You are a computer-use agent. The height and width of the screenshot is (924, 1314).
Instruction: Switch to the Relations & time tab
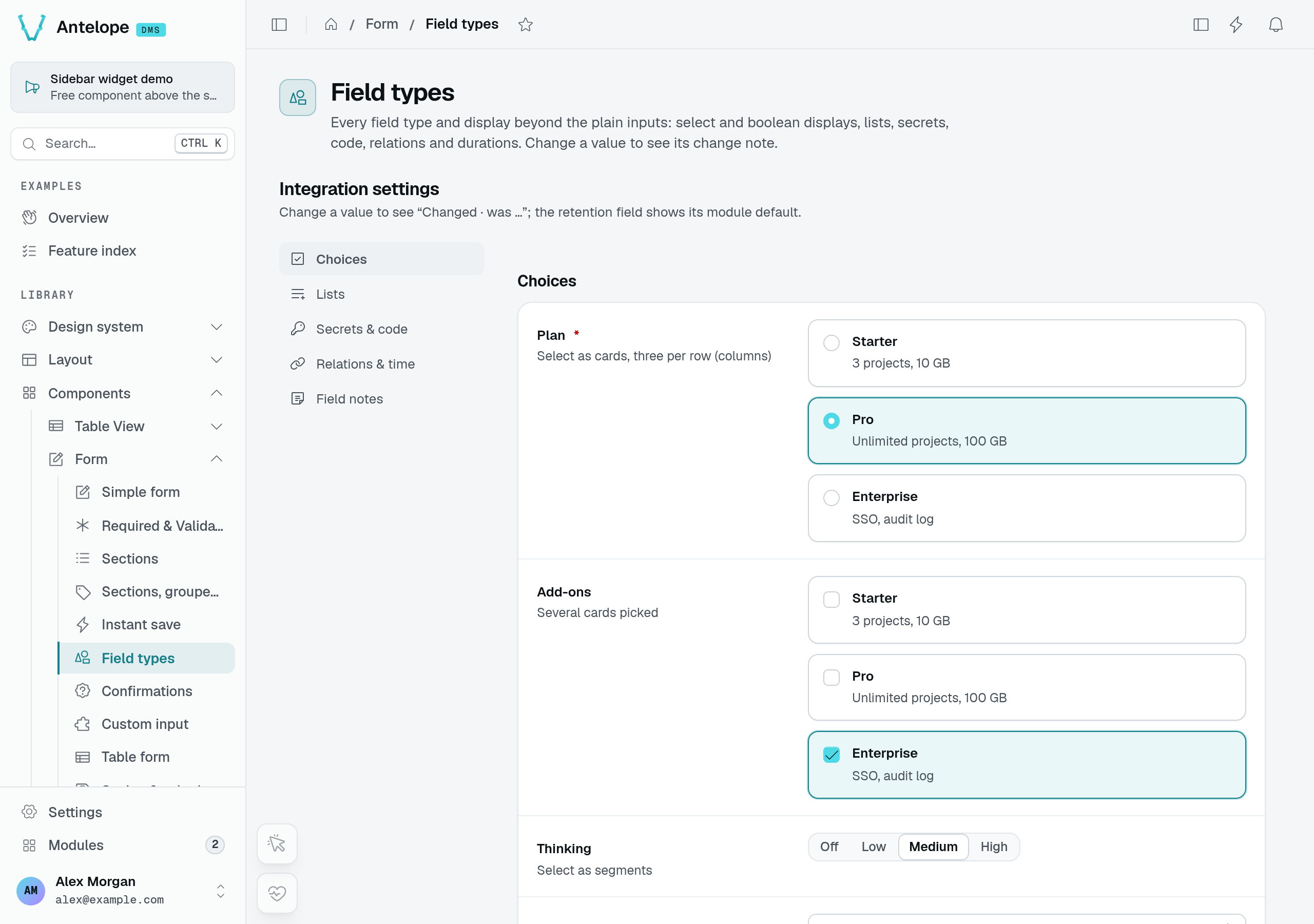tap(382, 364)
